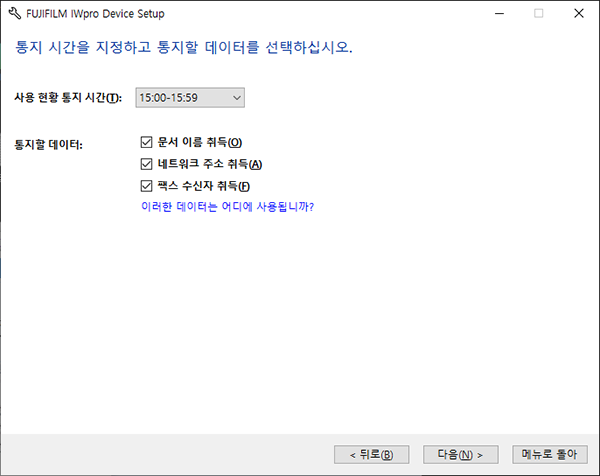The width and height of the screenshot is (600, 476).
Task: Toggle 네트워크 주소 취득(A) checkbox
Action: tap(146, 164)
